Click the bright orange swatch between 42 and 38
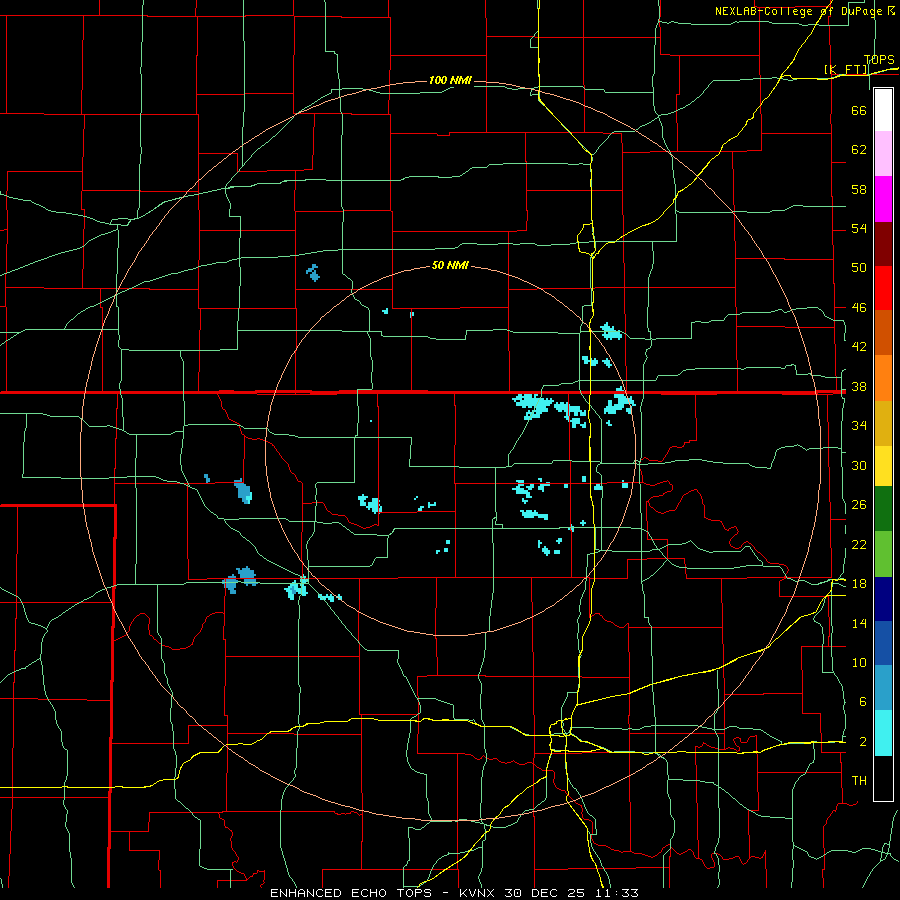 [883, 378]
